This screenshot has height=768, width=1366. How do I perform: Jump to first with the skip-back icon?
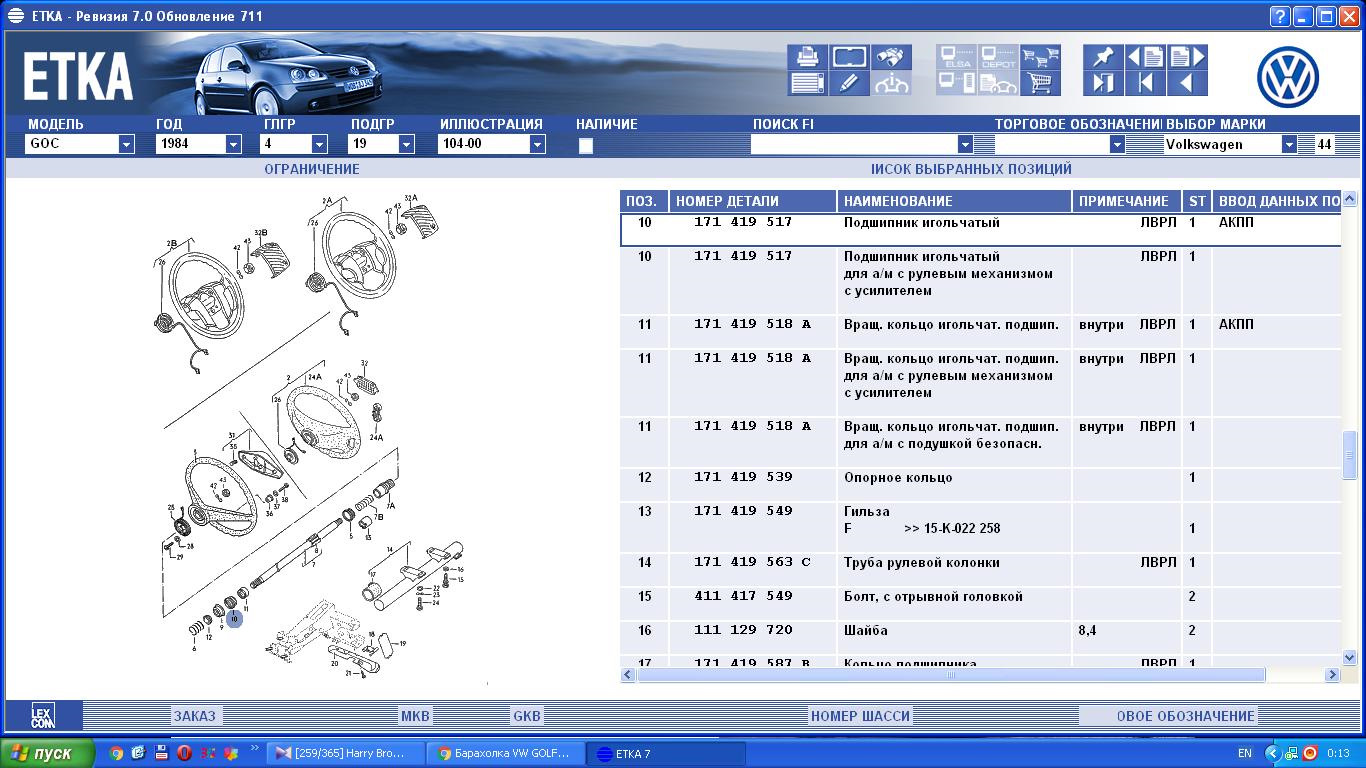[1145, 83]
